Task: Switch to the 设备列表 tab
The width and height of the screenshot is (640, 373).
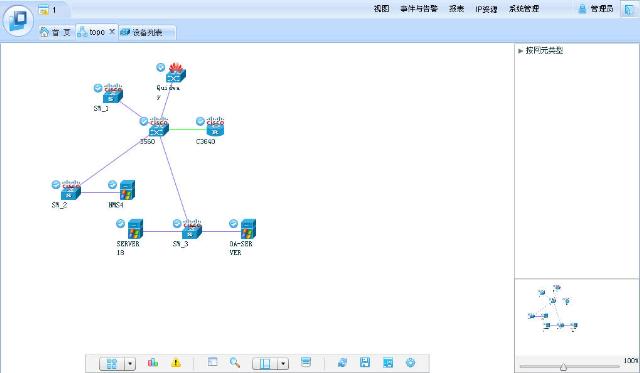Action: coord(147,32)
